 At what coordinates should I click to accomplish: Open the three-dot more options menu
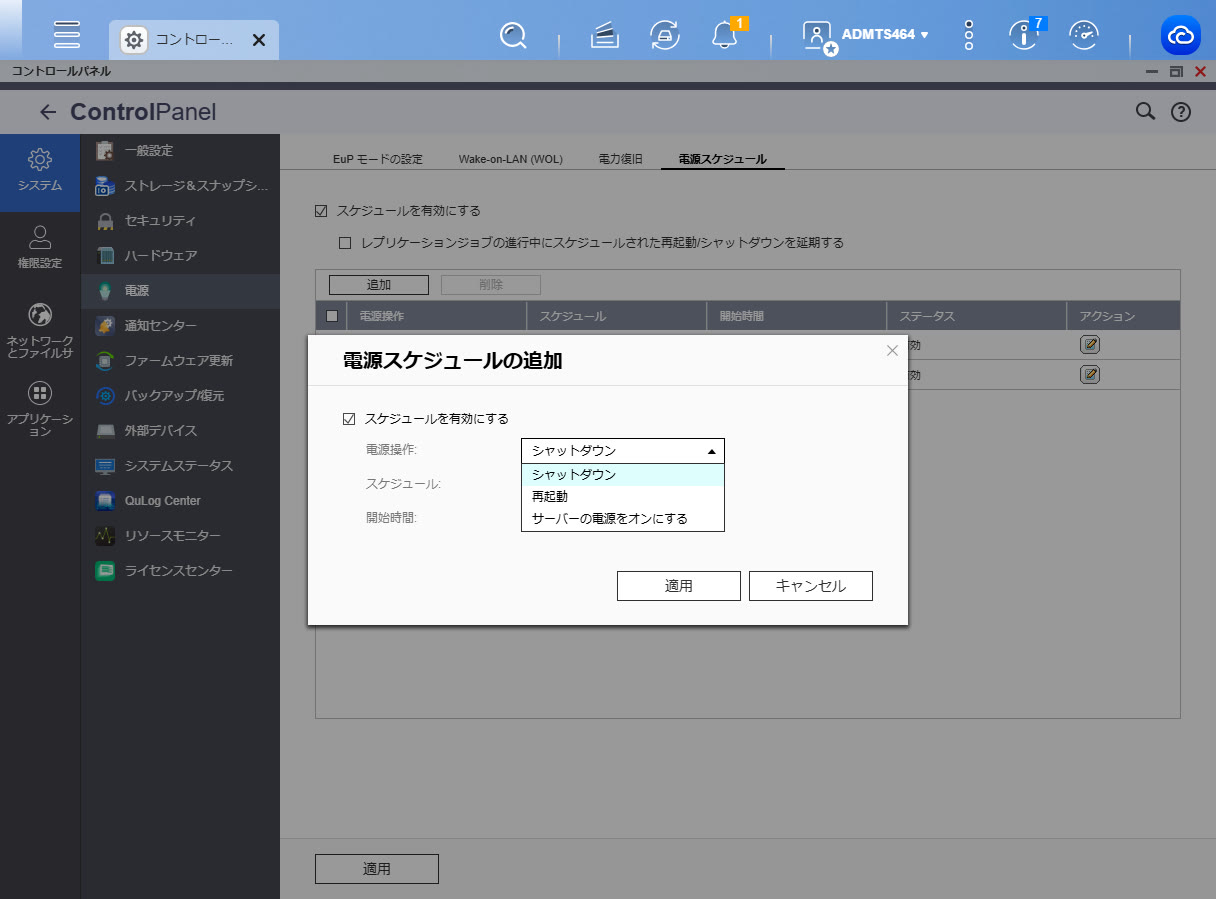(968, 35)
